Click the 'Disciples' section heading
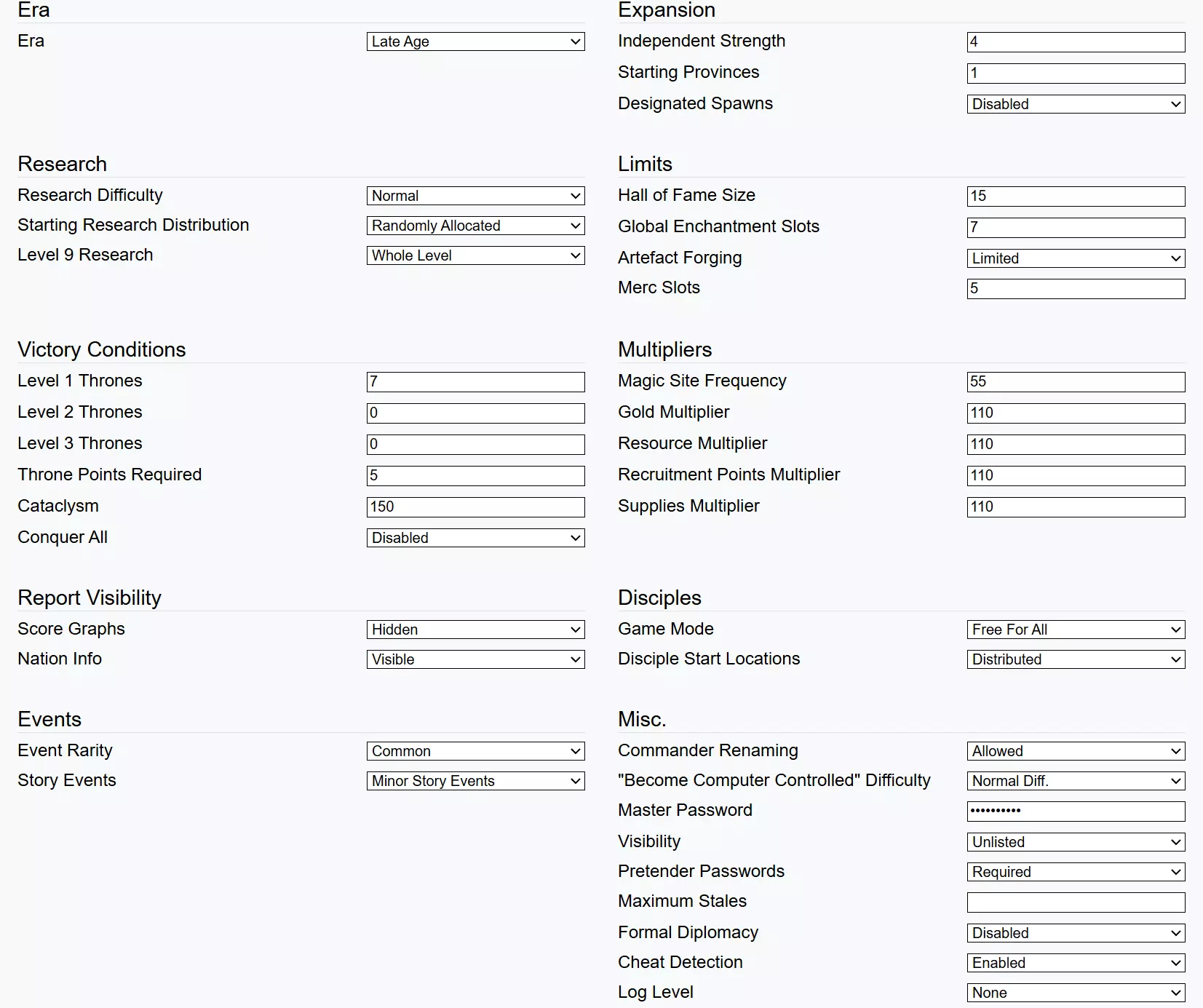 (659, 598)
